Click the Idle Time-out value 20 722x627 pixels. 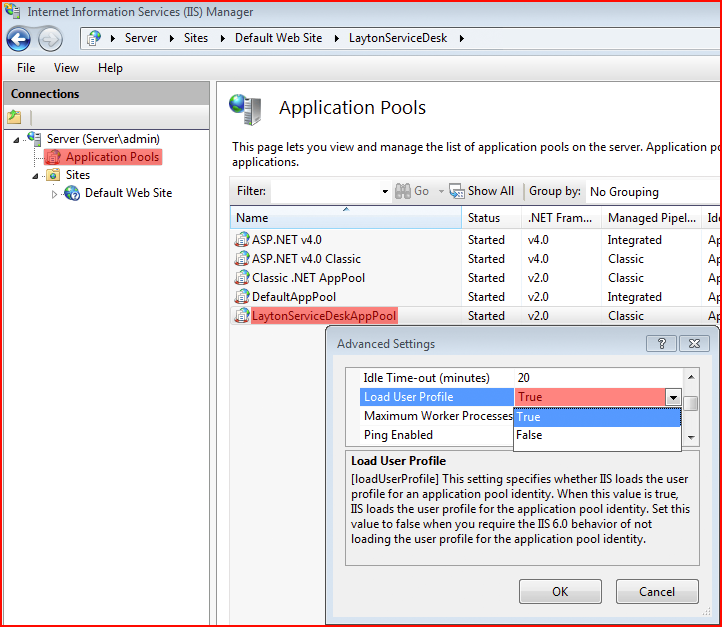524,378
